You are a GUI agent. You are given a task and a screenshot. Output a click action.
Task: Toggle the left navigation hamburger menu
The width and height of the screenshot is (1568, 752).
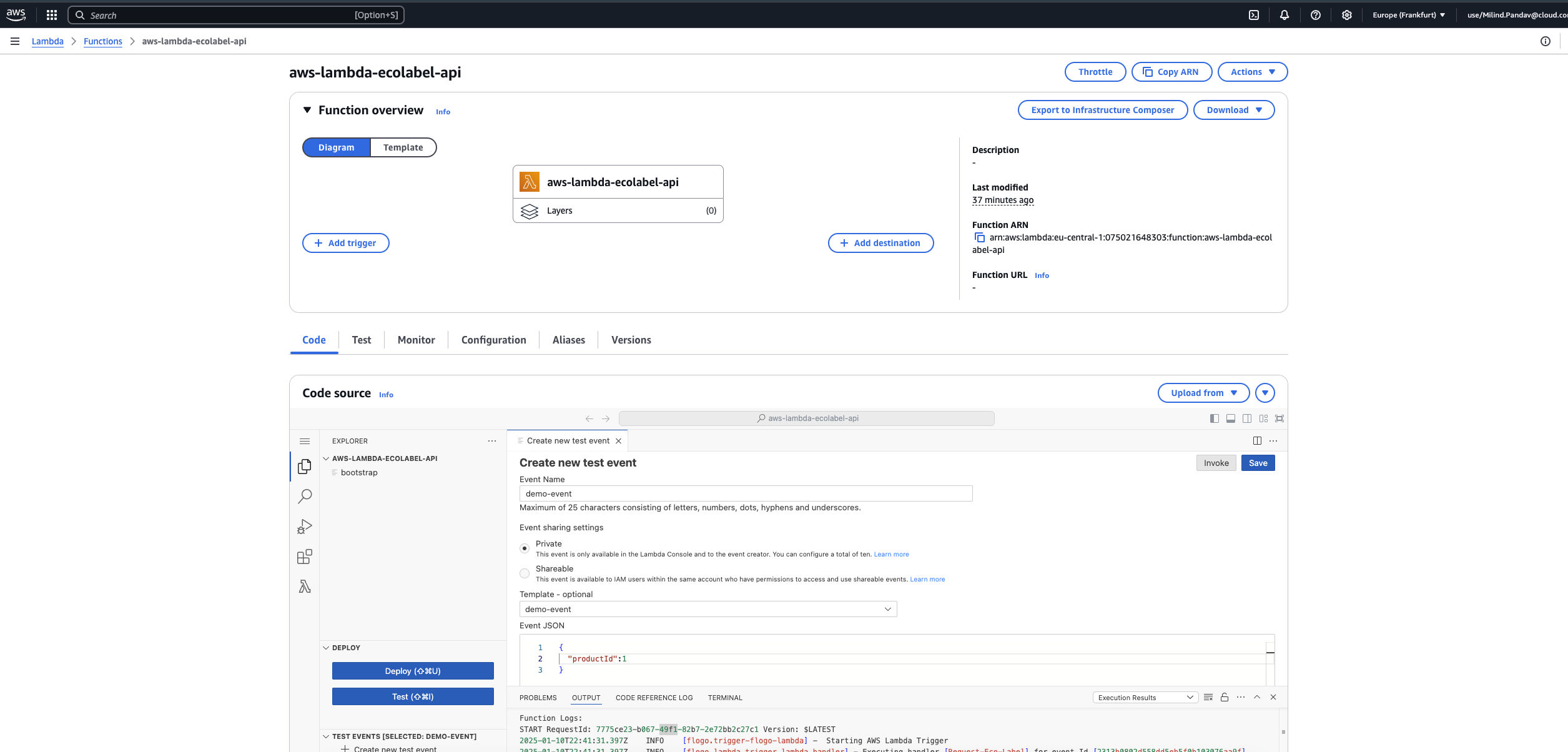[x=15, y=41]
